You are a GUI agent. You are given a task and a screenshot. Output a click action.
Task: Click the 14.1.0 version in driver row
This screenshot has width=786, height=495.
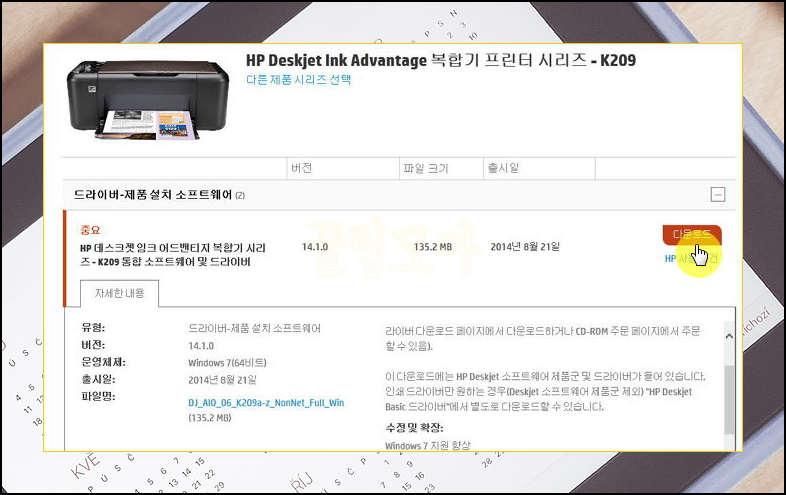(315, 247)
